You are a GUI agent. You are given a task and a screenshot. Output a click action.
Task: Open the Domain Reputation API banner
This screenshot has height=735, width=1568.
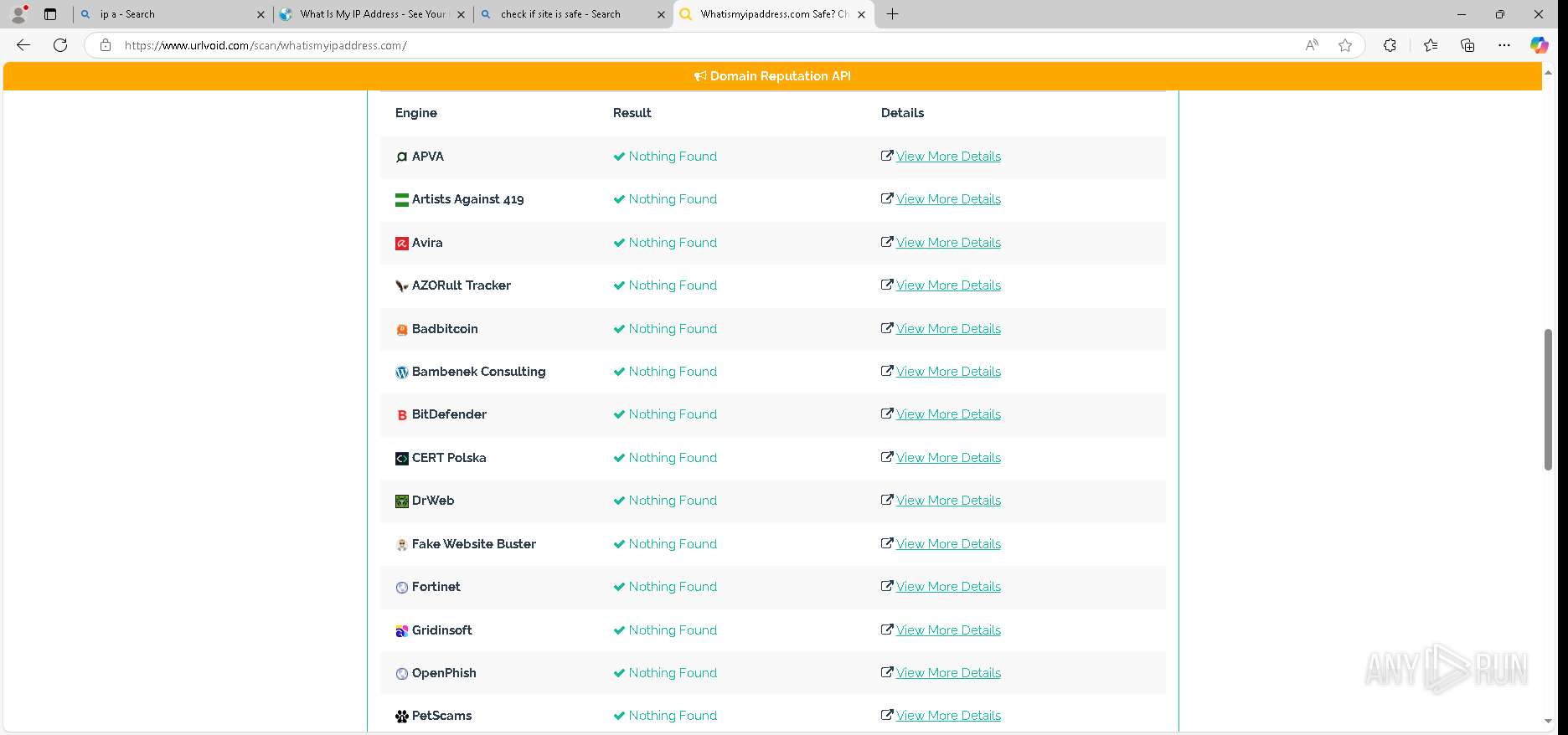pyautogui.click(x=772, y=76)
